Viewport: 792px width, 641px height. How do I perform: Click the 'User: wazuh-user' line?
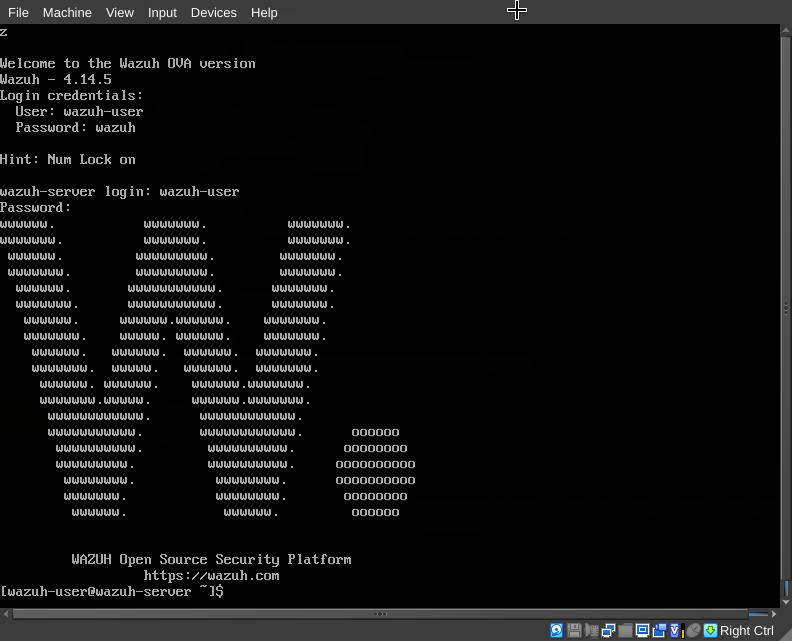(79, 112)
